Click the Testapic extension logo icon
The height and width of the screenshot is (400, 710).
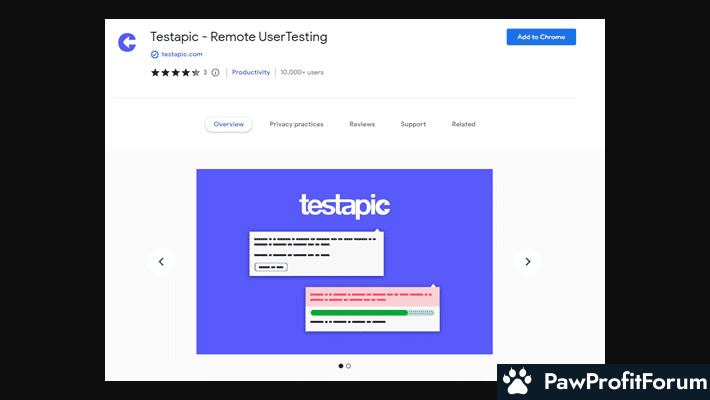[127, 42]
